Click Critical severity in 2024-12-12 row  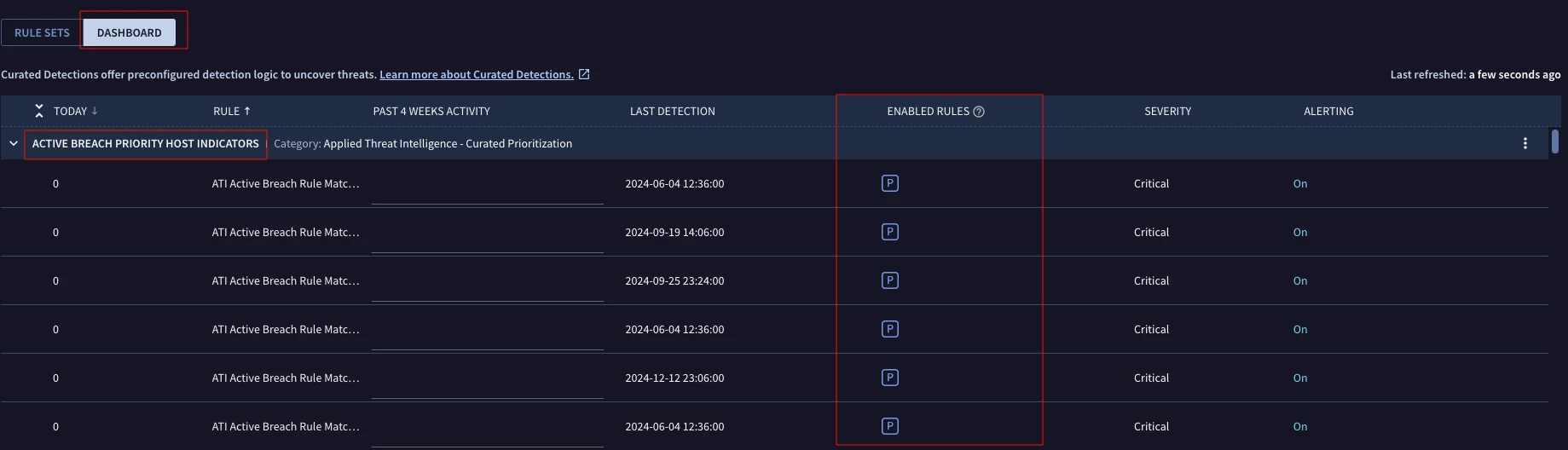click(1151, 378)
